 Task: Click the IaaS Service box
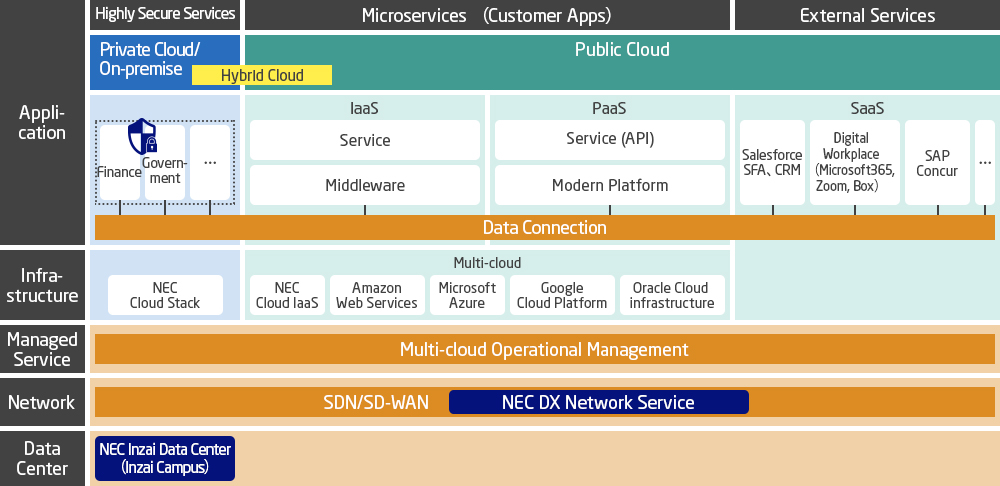(365, 140)
